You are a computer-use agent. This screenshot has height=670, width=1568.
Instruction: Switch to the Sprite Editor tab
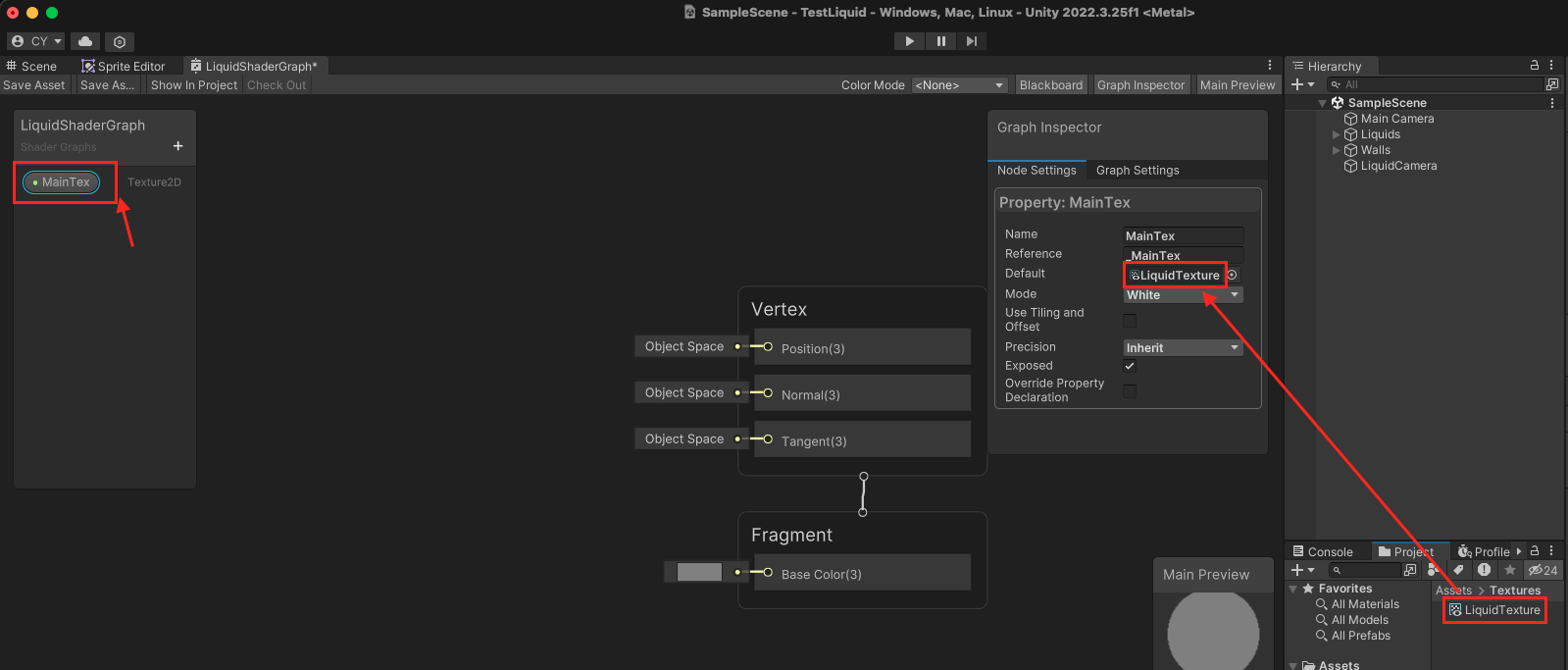click(124, 66)
